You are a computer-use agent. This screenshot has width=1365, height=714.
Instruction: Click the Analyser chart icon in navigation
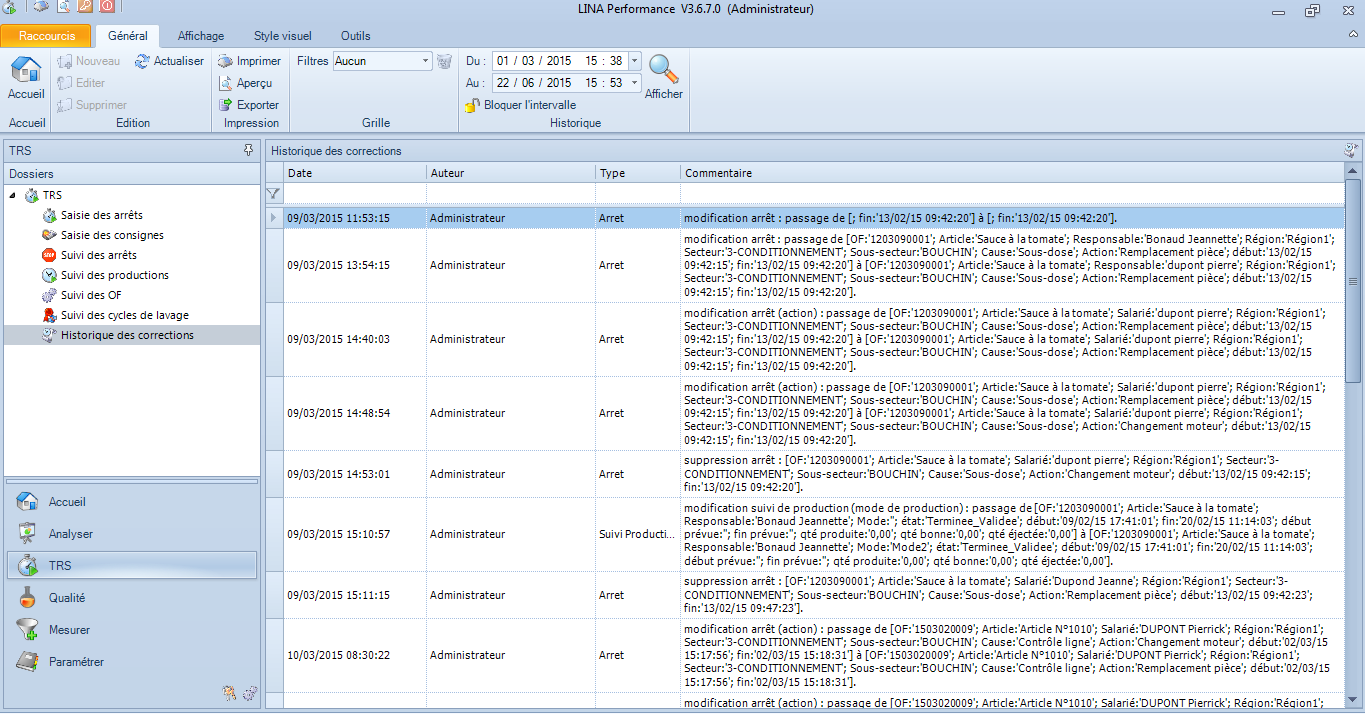click(x=28, y=534)
